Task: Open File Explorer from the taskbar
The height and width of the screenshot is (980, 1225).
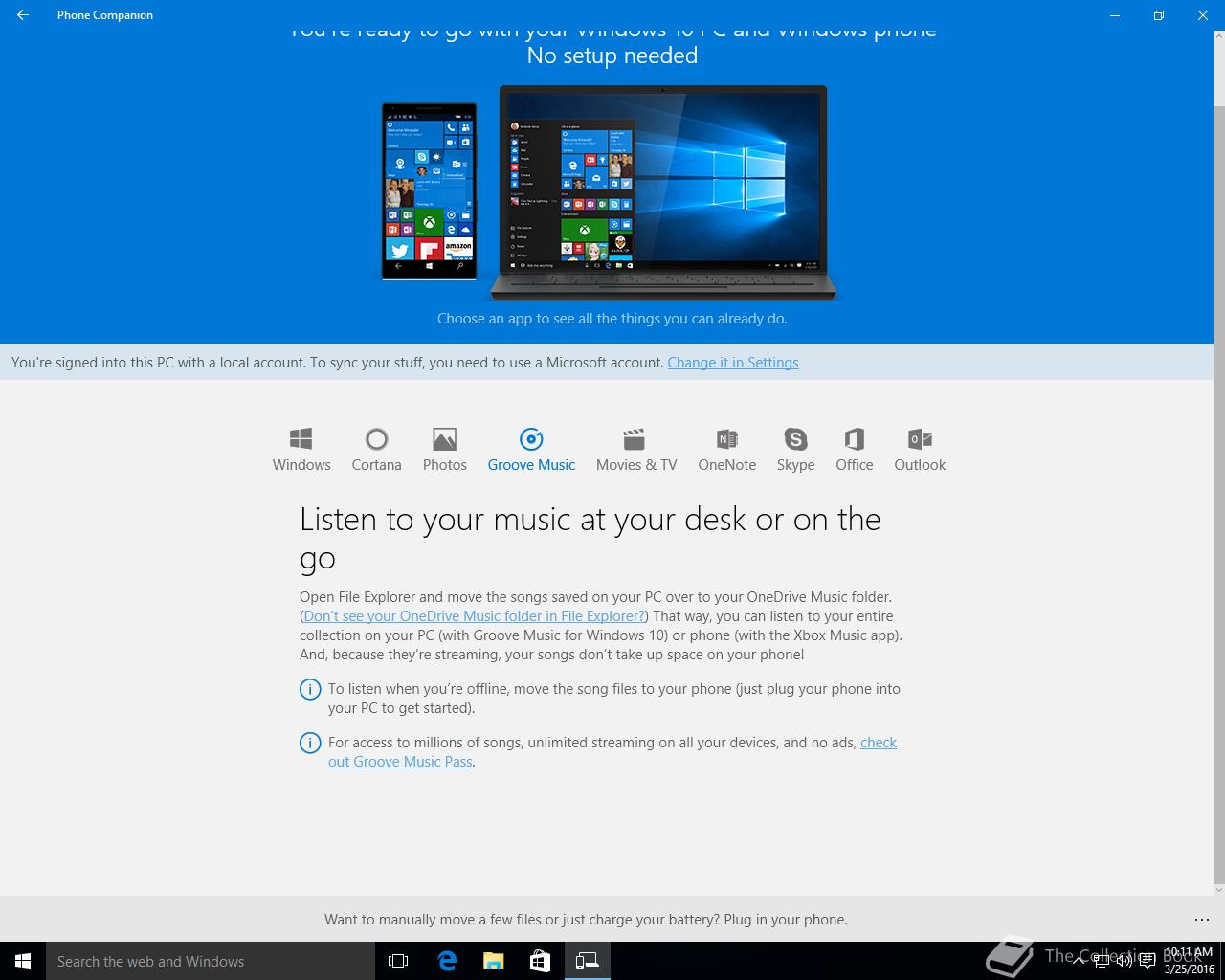Action: [x=493, y=961]
